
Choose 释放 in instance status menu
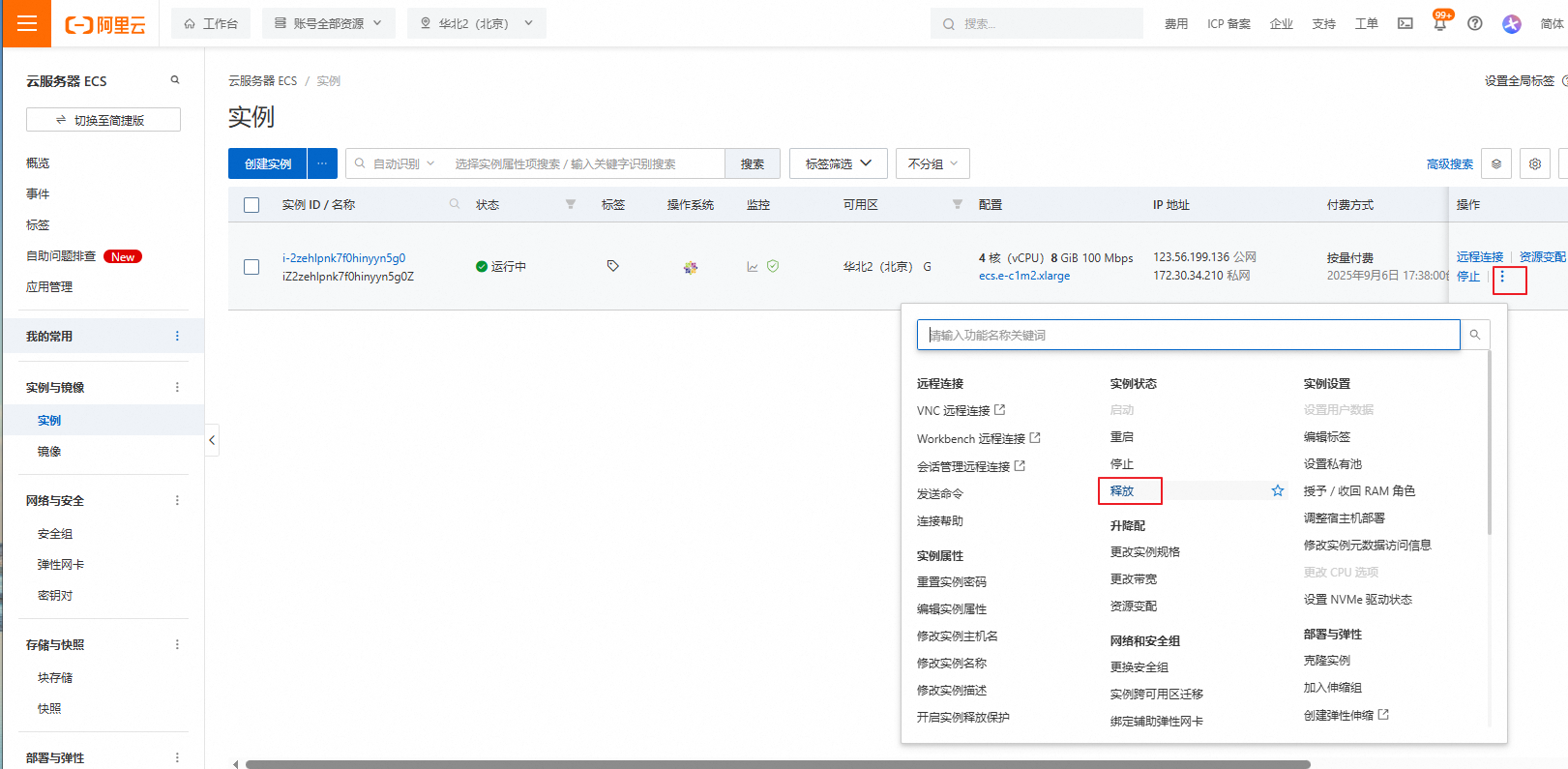pyautogui.click(x=1122, y=490)
